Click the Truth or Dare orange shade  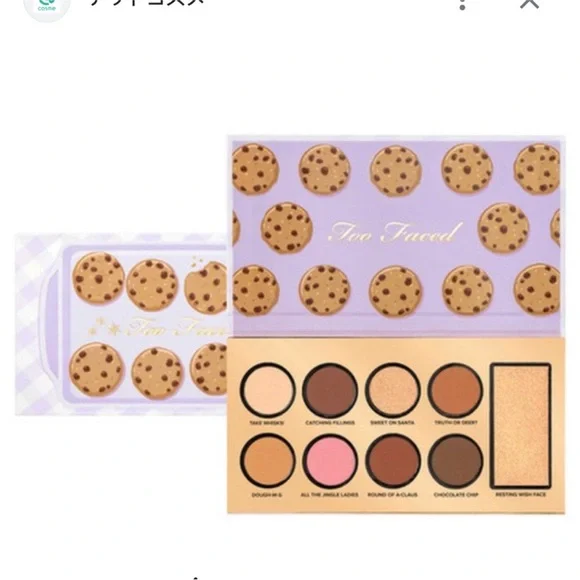[456, 391]
